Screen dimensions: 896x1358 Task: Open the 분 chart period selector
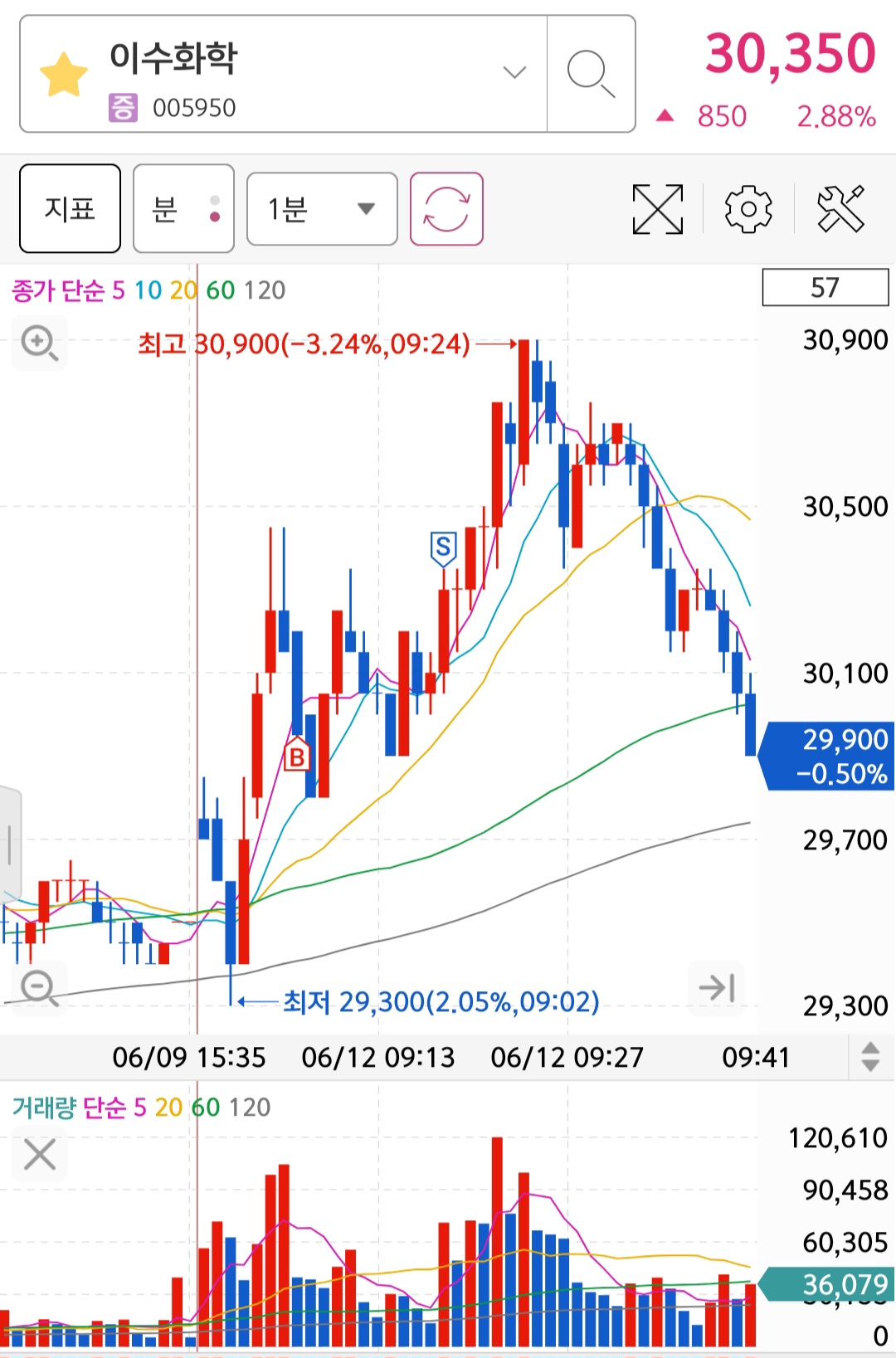pyautogui.click(x=183, y=208)
